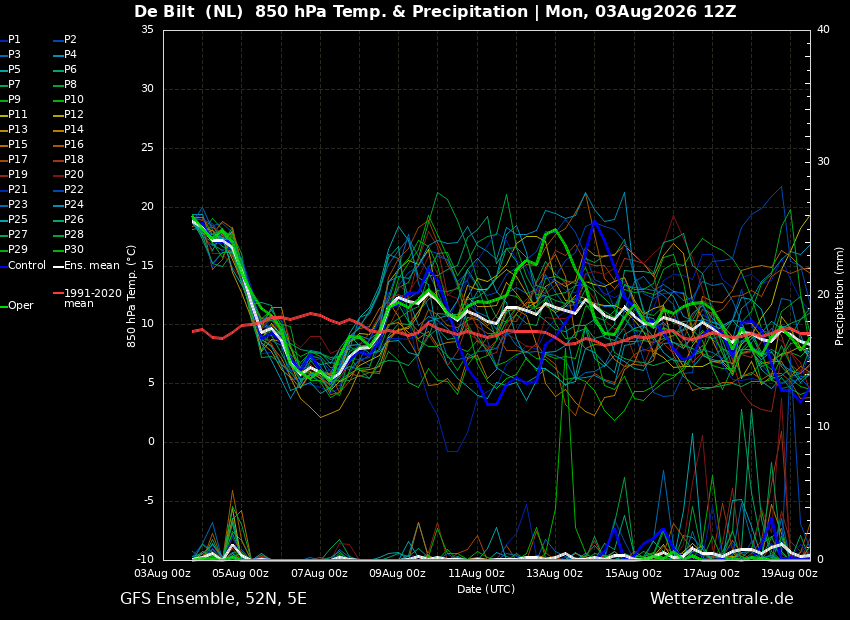Screen dimensions: 850x620
Task: Click the GFS Ensemble, 52N, 5E caption
Action: (214, 599)
